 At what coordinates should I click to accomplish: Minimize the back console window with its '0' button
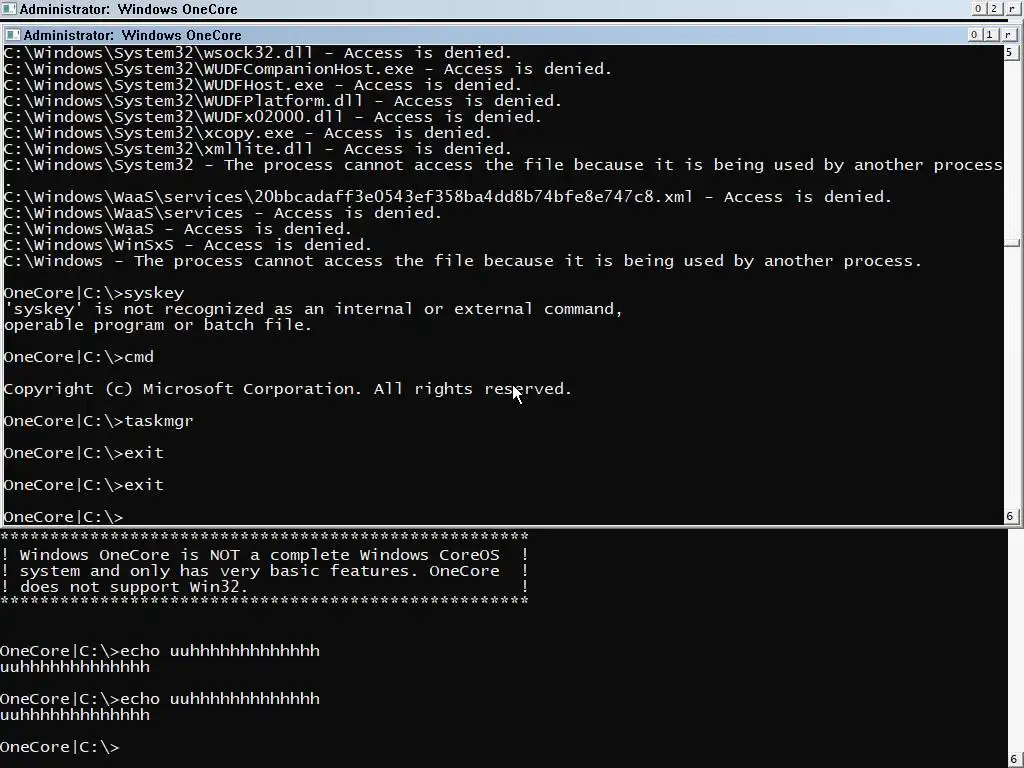(978, 8)
